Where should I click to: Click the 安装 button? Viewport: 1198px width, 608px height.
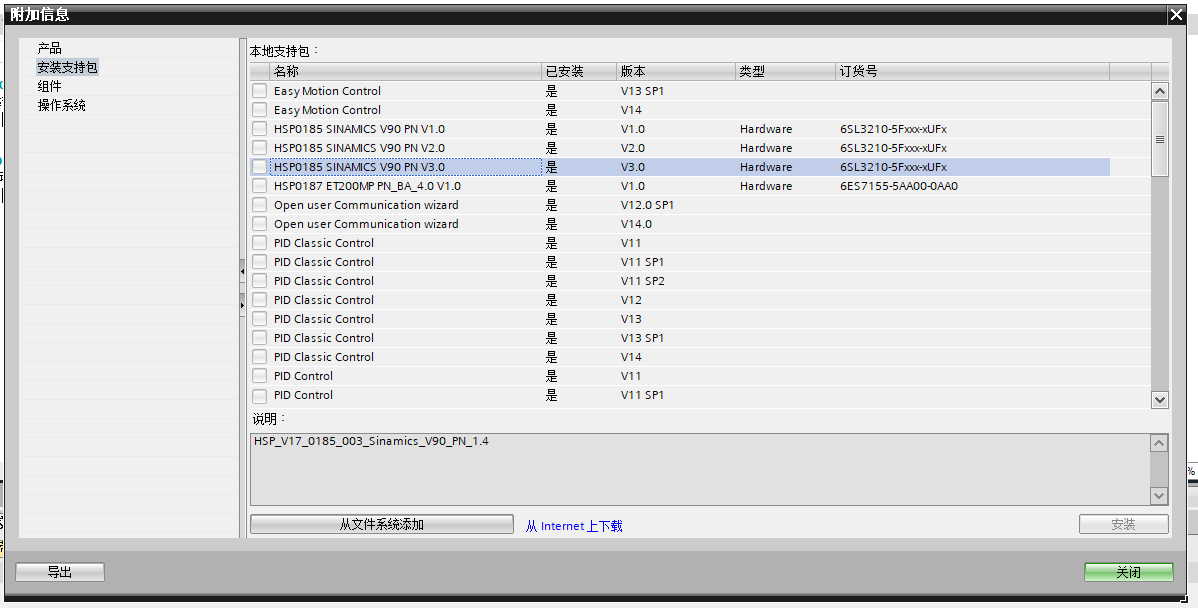(1124, 525)
